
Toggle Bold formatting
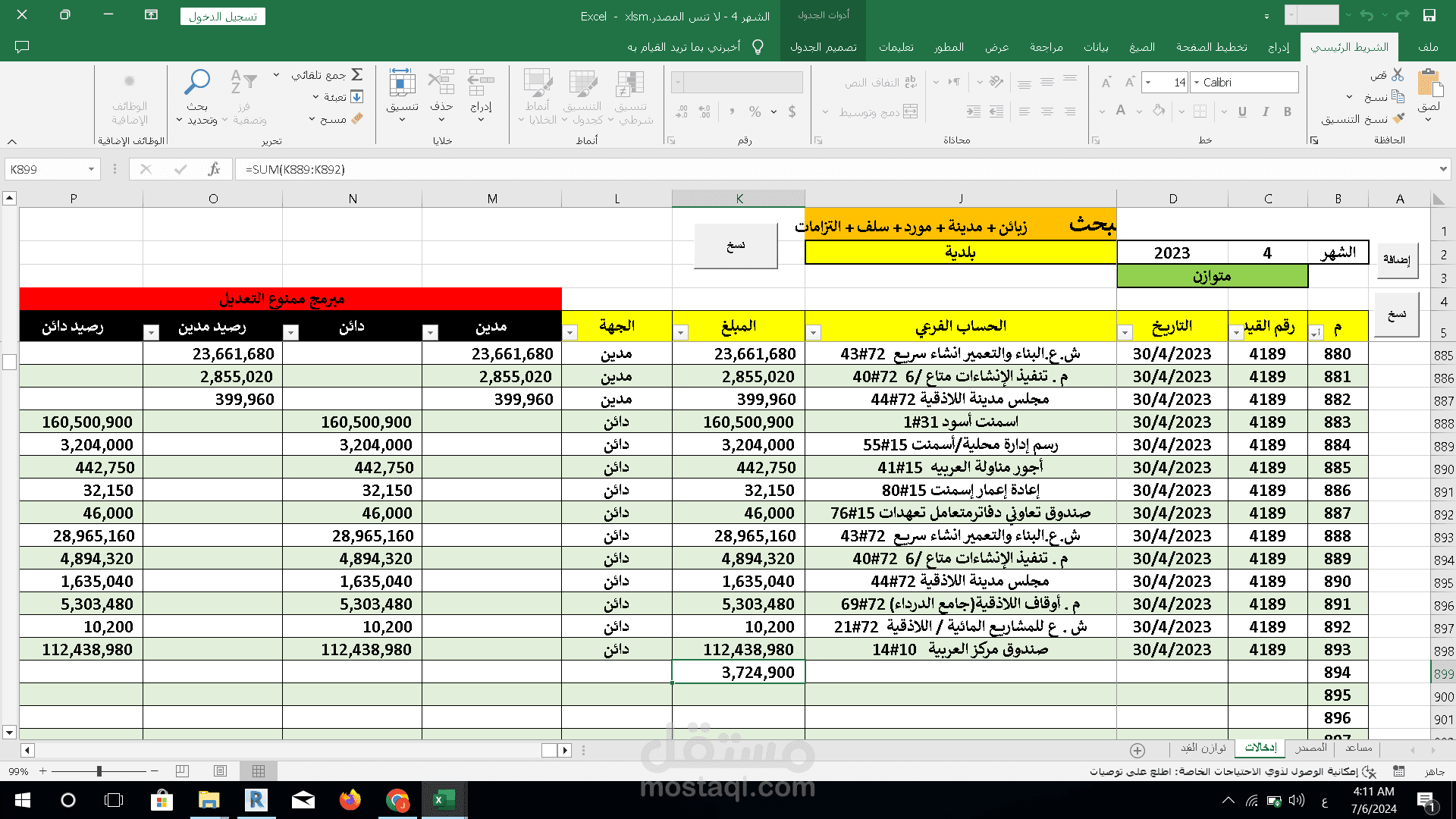pyautogui.click(x=1288, y=111)
